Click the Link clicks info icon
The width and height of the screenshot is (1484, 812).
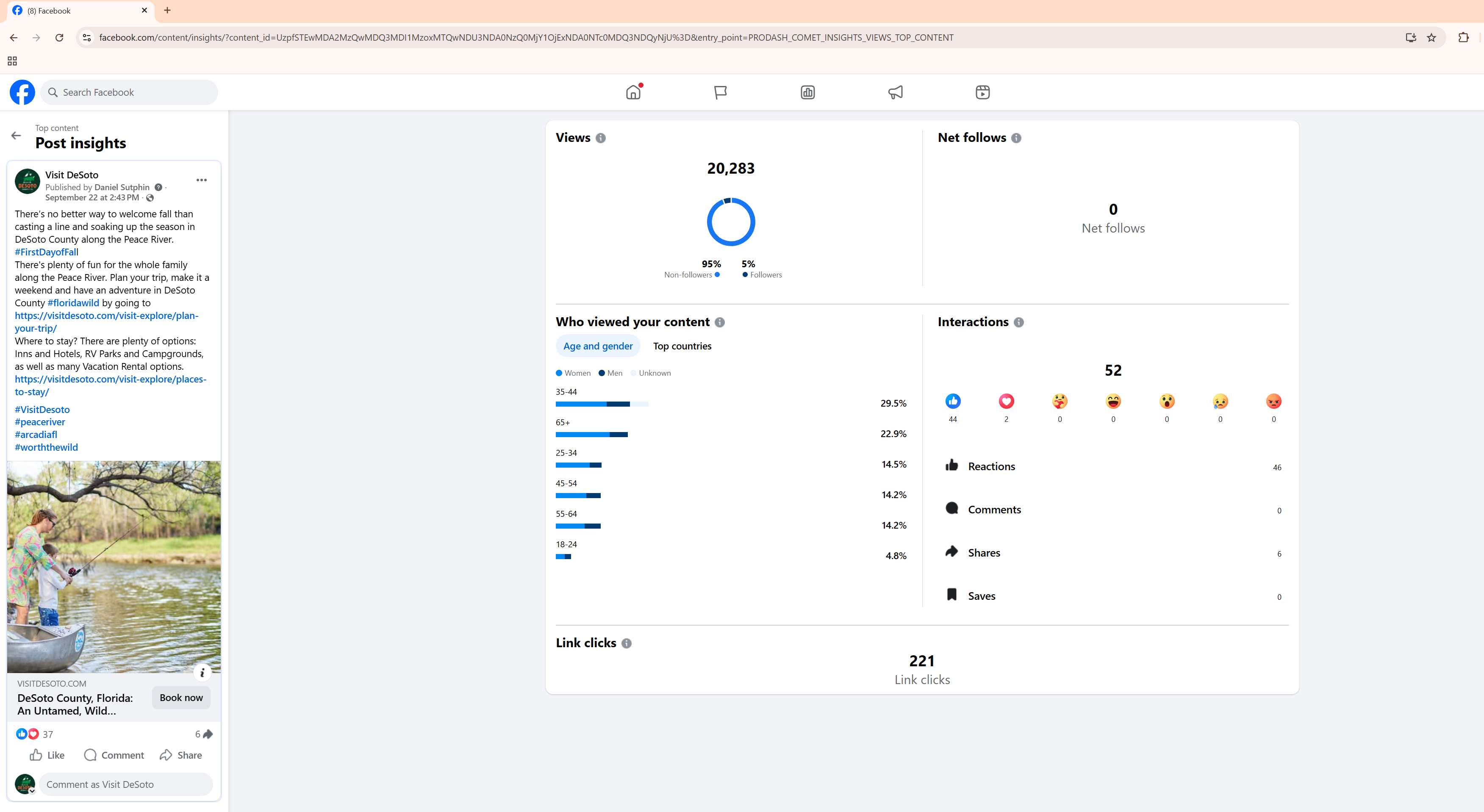(627, 643)
